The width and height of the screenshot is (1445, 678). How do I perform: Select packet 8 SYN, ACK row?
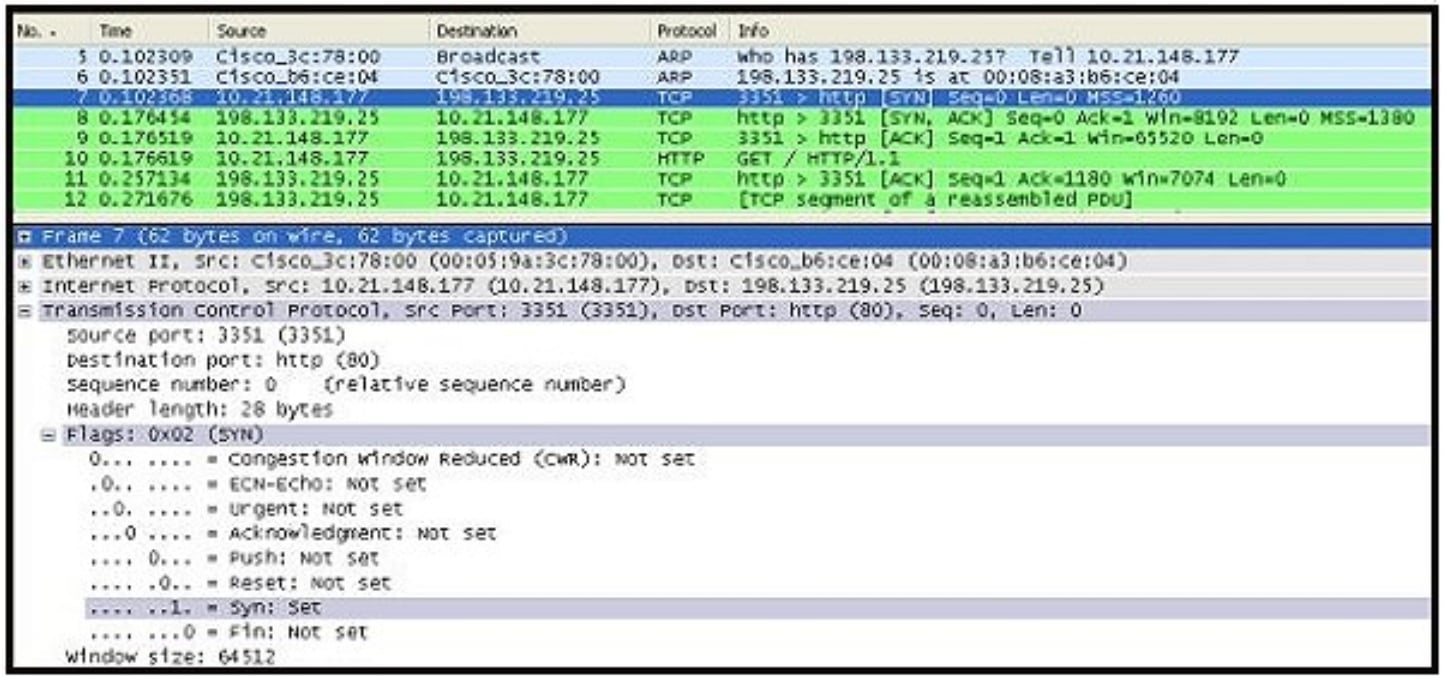pos(700,118)
